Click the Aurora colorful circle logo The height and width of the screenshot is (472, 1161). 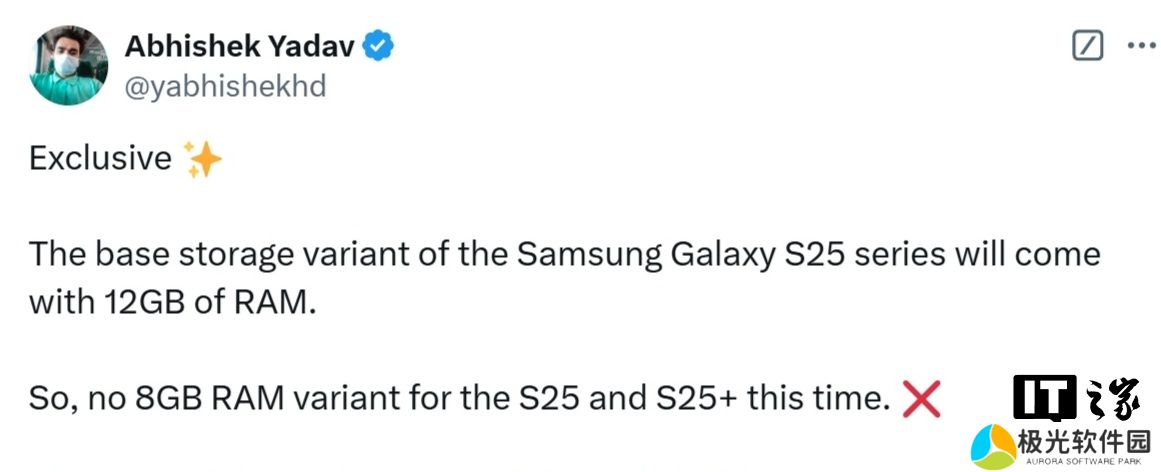pyautogui.click(x=994, y=446)
